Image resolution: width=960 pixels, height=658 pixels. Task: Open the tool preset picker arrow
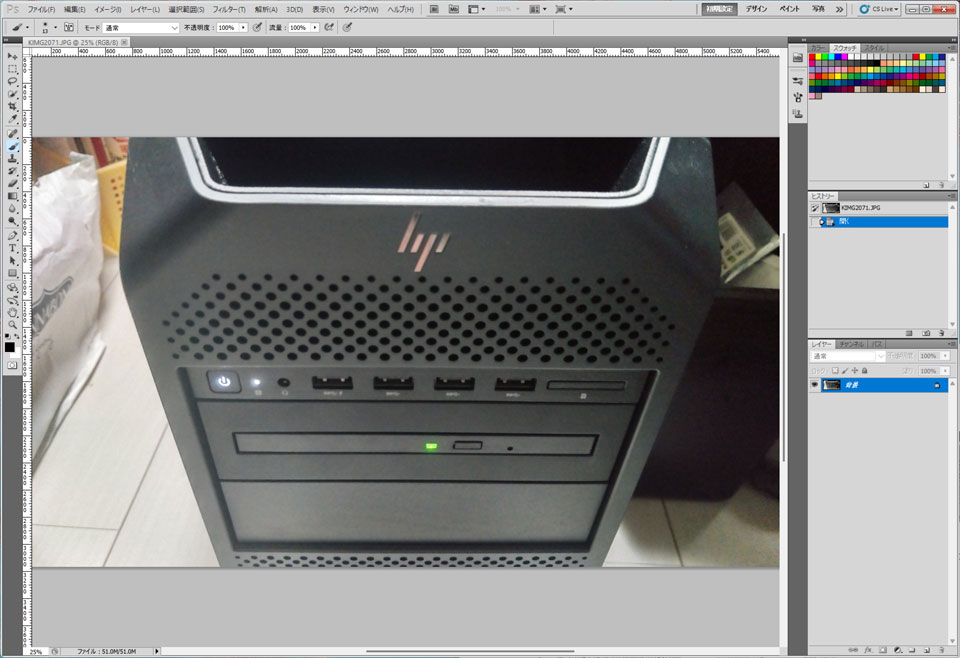point(27,28)
